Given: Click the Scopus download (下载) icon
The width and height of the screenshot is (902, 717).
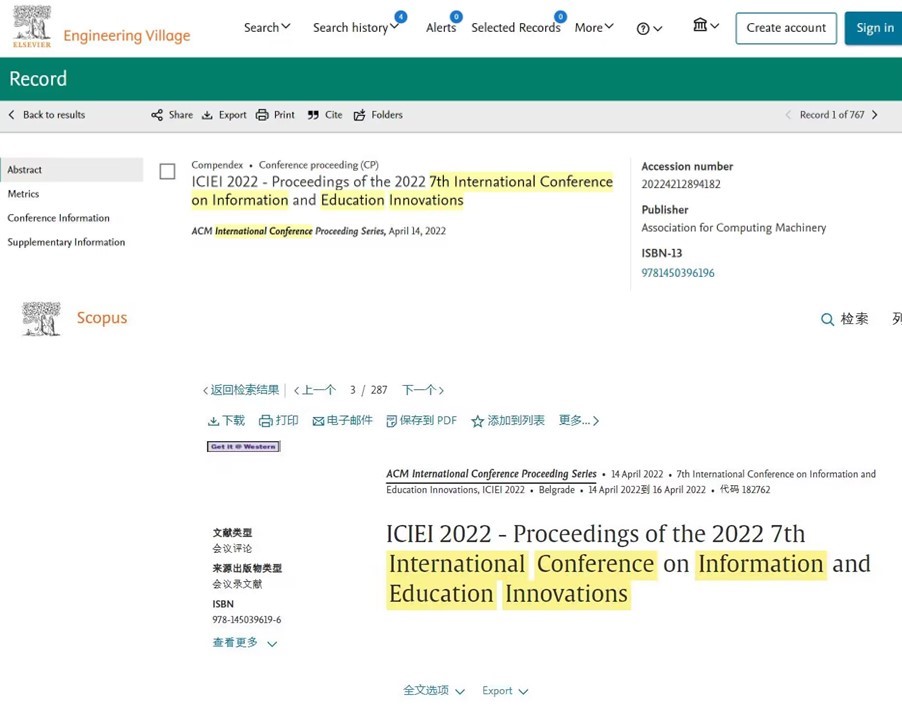Looking at the screenshot, I should pos(213,421).
